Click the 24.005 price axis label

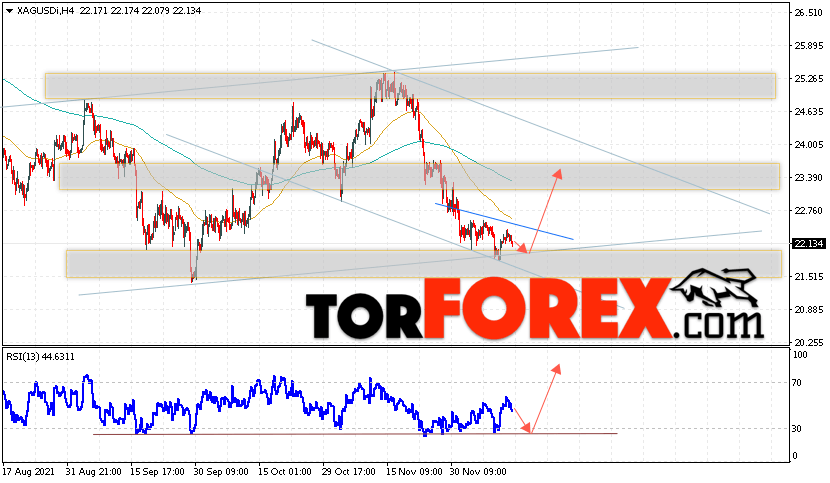pyautogui.click(x=809, y=145)
